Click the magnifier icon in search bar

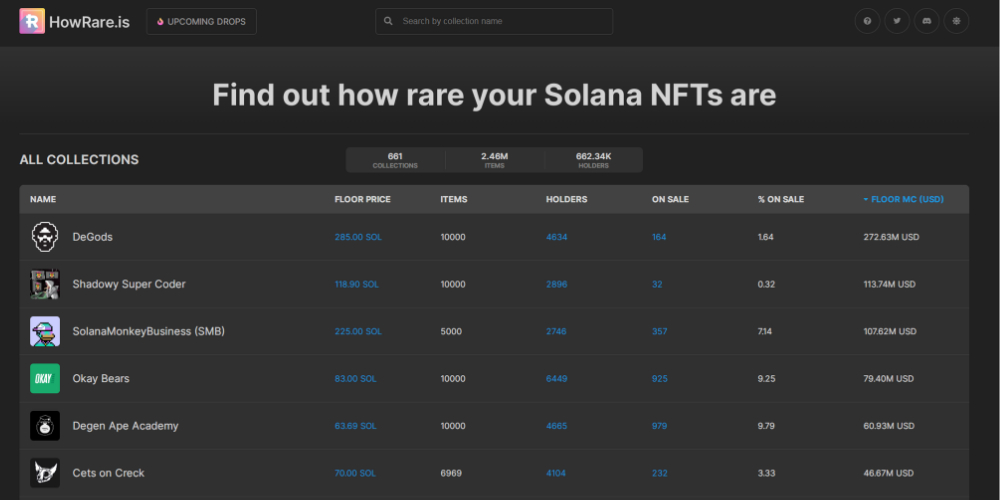click(388, 21)
